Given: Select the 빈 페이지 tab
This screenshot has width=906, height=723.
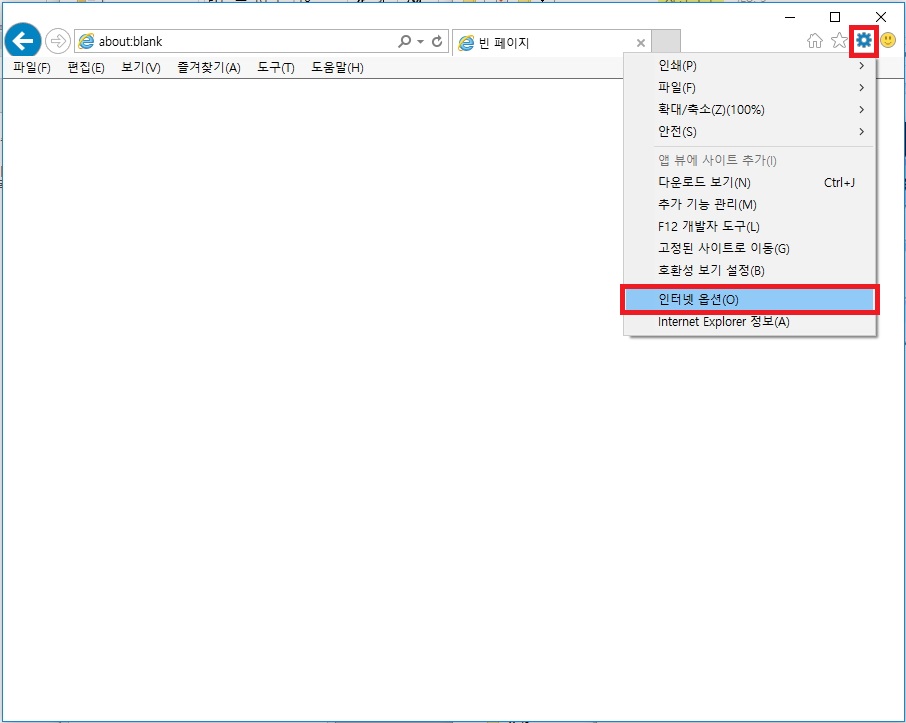Looking at the screenshot, I should [x=552, y=42].
